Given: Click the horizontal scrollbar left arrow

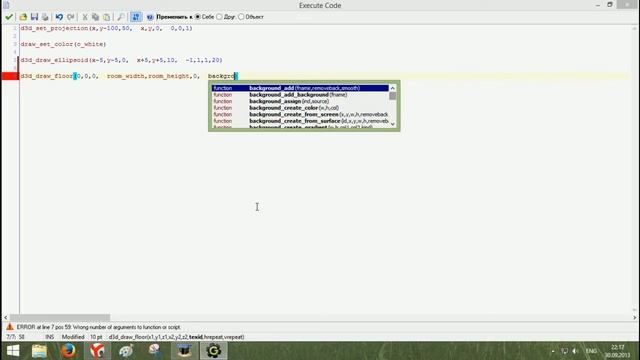Looking at the screenshot, I should pyautogui.click(x=6, y=318).
